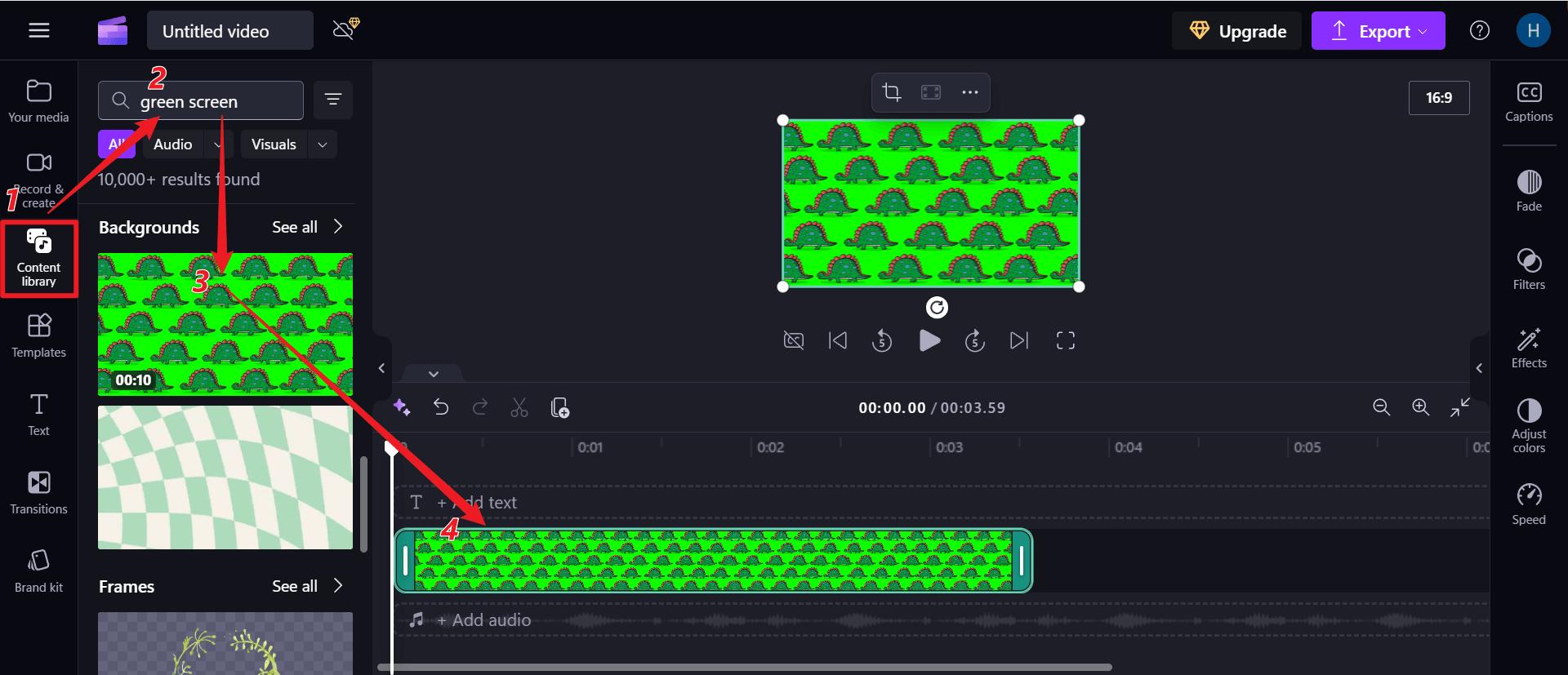Click the Fit to frame icon
Screen dimensions: 1568x675
931,92
